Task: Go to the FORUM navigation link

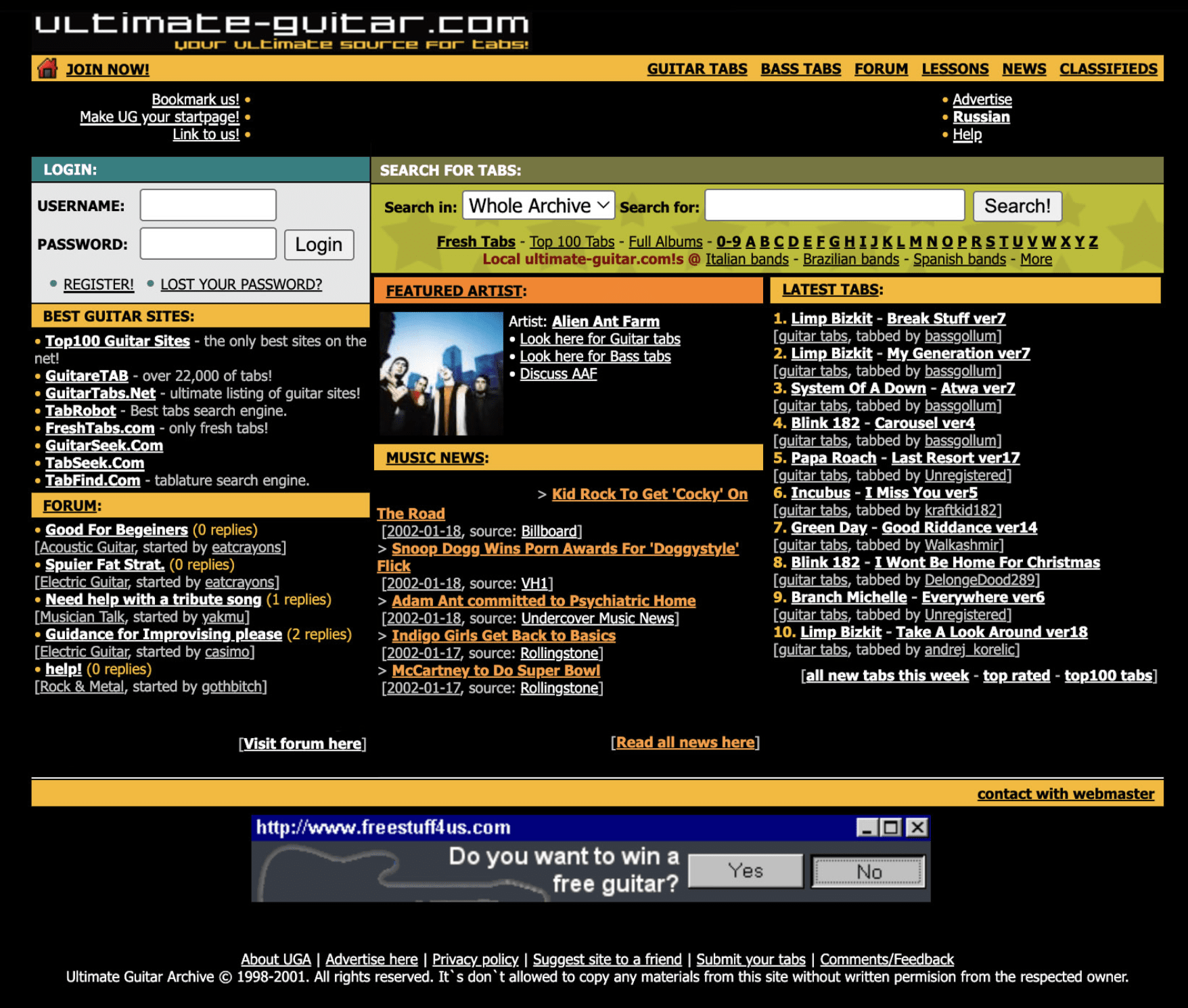Action: [882, 69]
